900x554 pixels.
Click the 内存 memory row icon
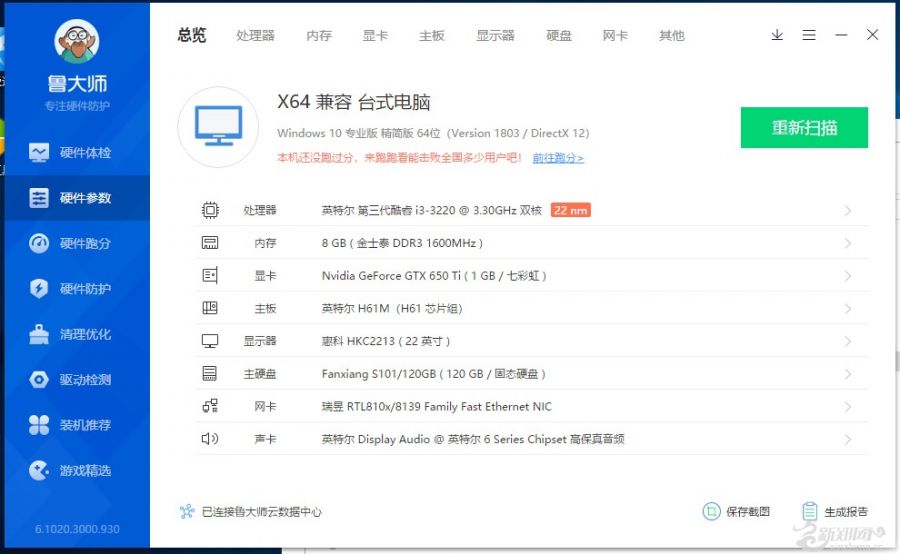210,243
